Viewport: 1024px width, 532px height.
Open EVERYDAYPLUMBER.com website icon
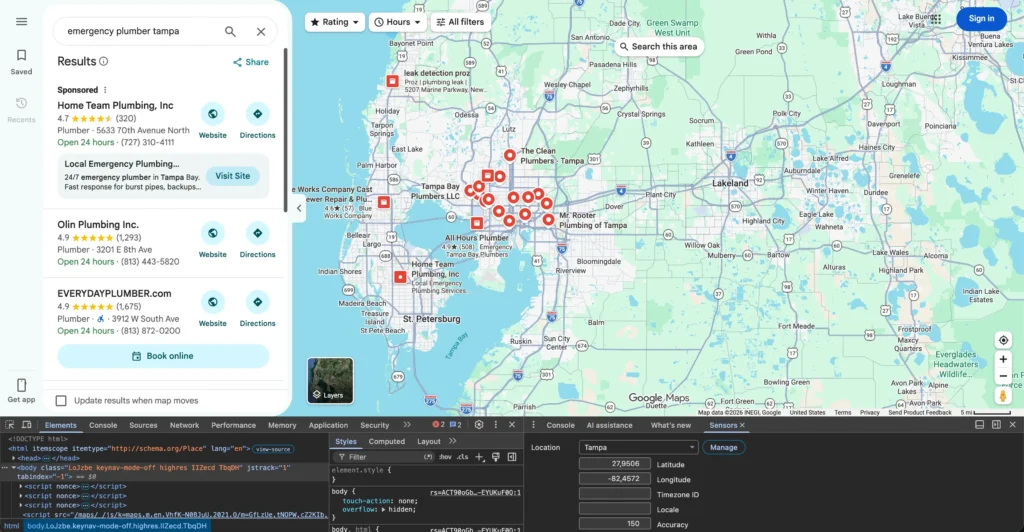(x=212, y=302)
